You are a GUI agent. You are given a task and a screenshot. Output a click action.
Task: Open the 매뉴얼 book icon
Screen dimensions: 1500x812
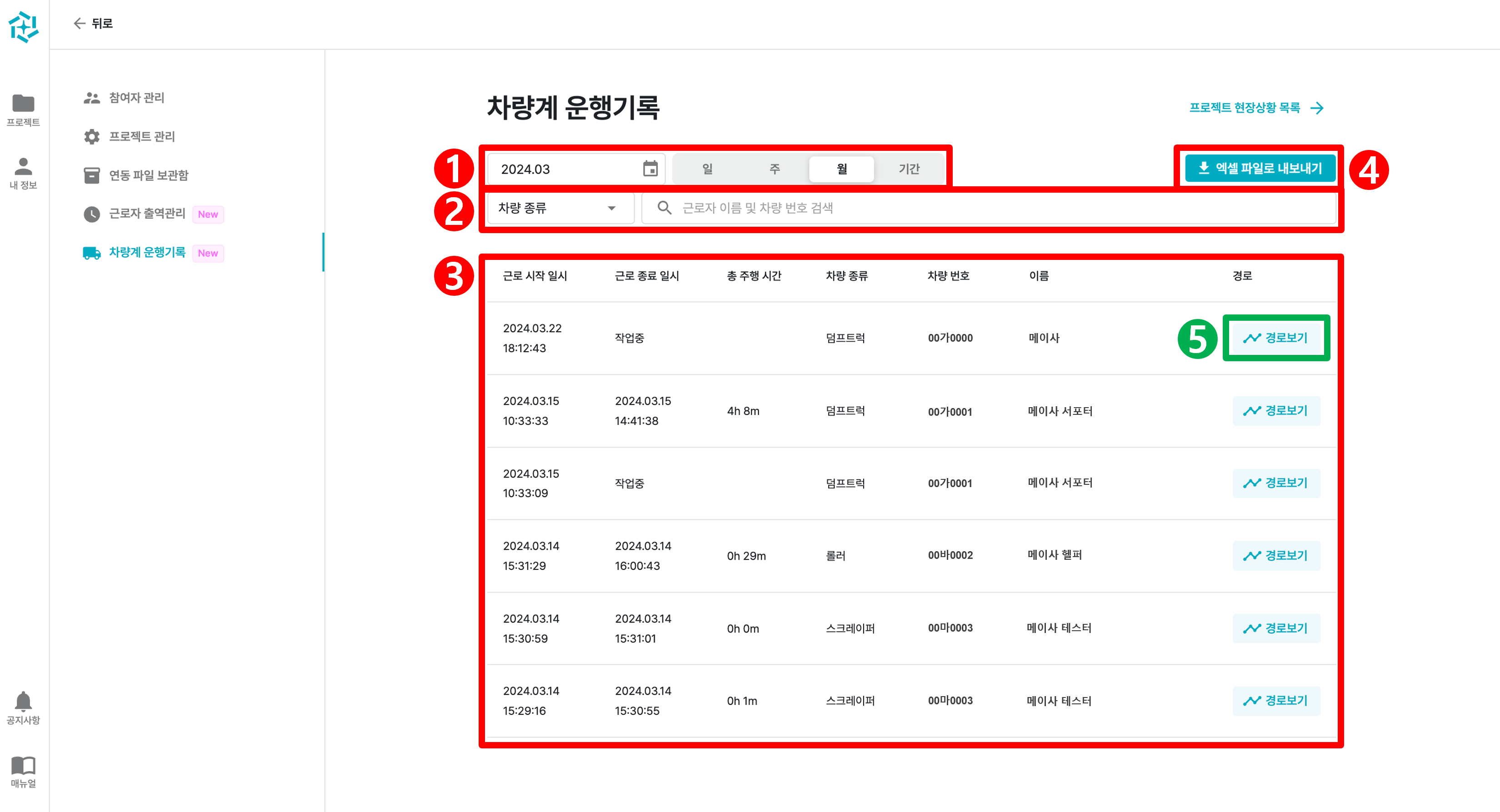tap(23, 767)
